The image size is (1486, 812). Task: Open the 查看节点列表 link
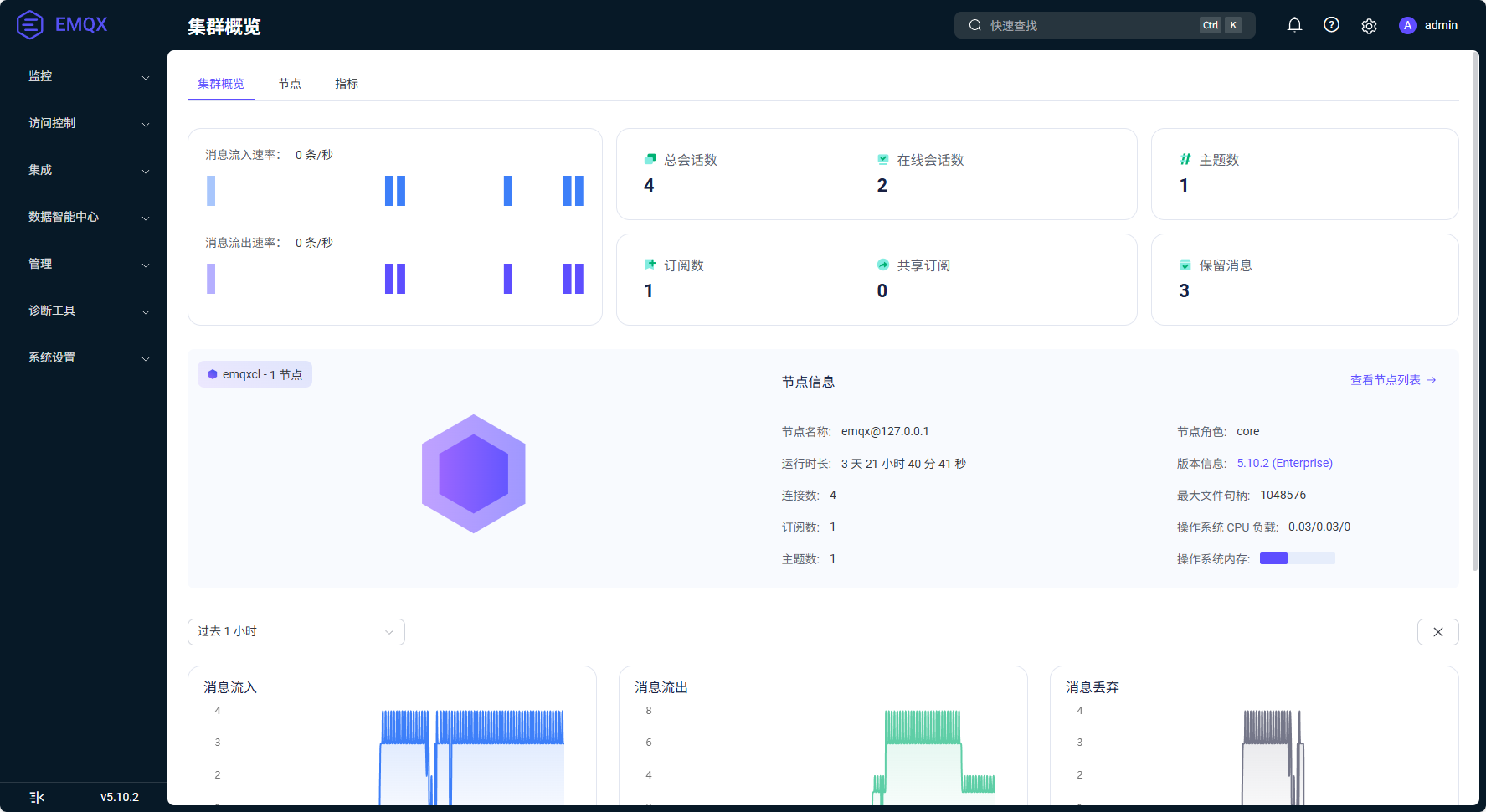[x=1392, y=380]
